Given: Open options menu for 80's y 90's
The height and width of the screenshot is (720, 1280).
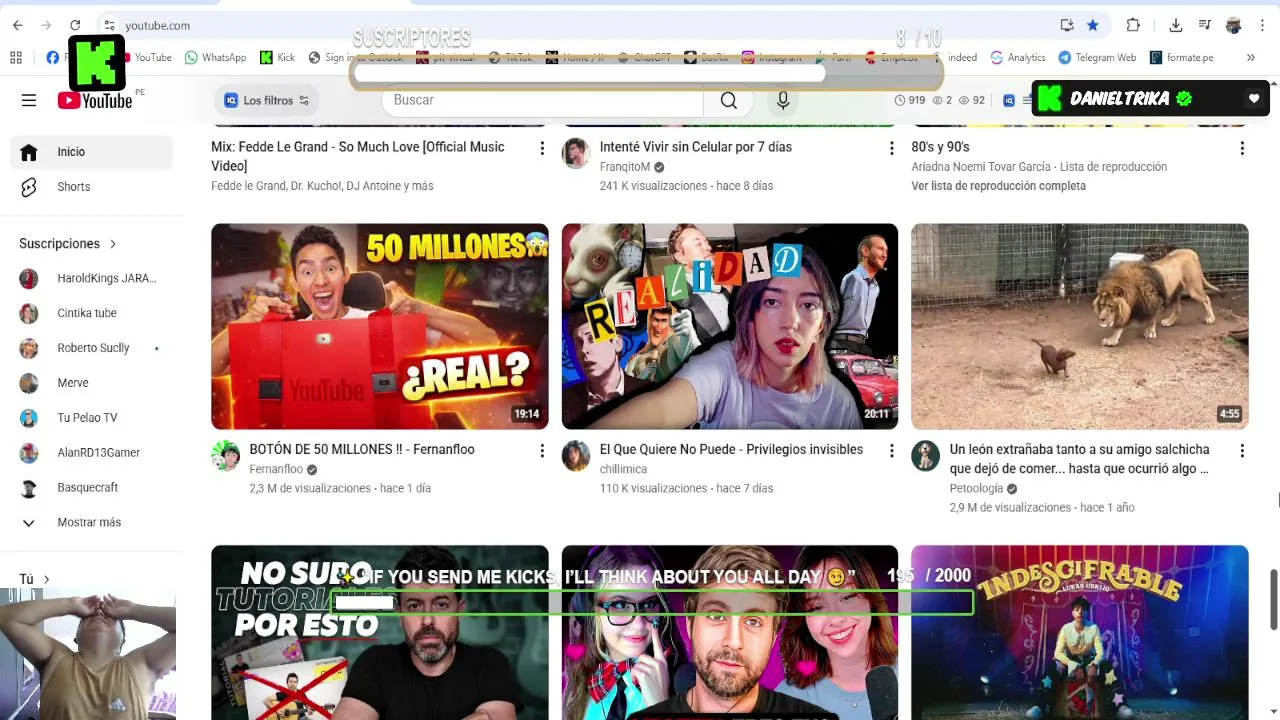Looking at the screenshot, I should pyautogui.click(x=1242, y=148).
